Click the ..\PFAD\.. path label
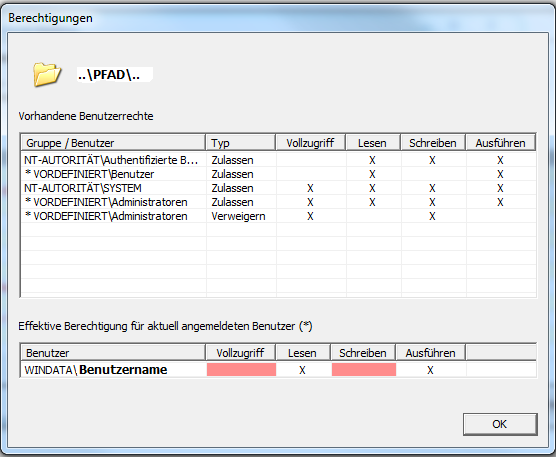This screenshot has height=457, width=556. coord(109,74)
